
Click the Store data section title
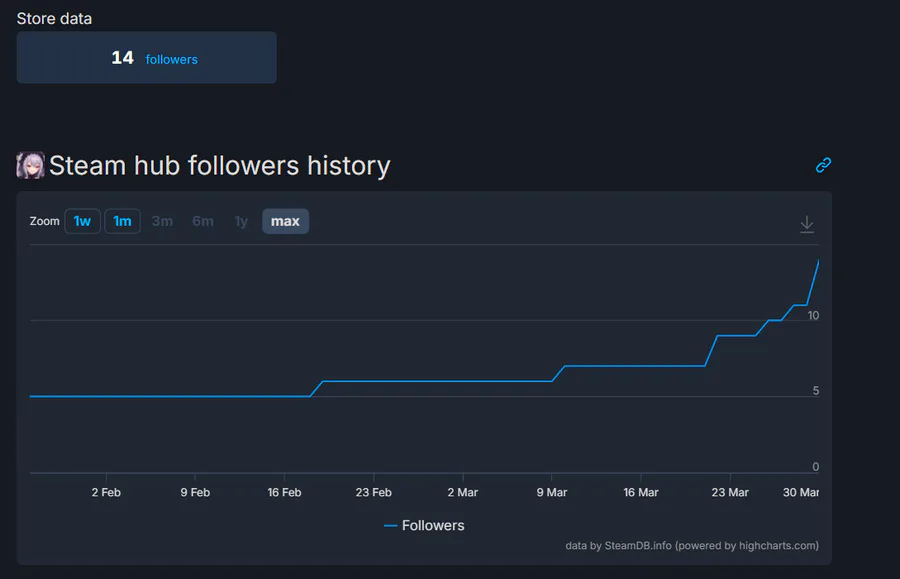[x=54, y=19]
